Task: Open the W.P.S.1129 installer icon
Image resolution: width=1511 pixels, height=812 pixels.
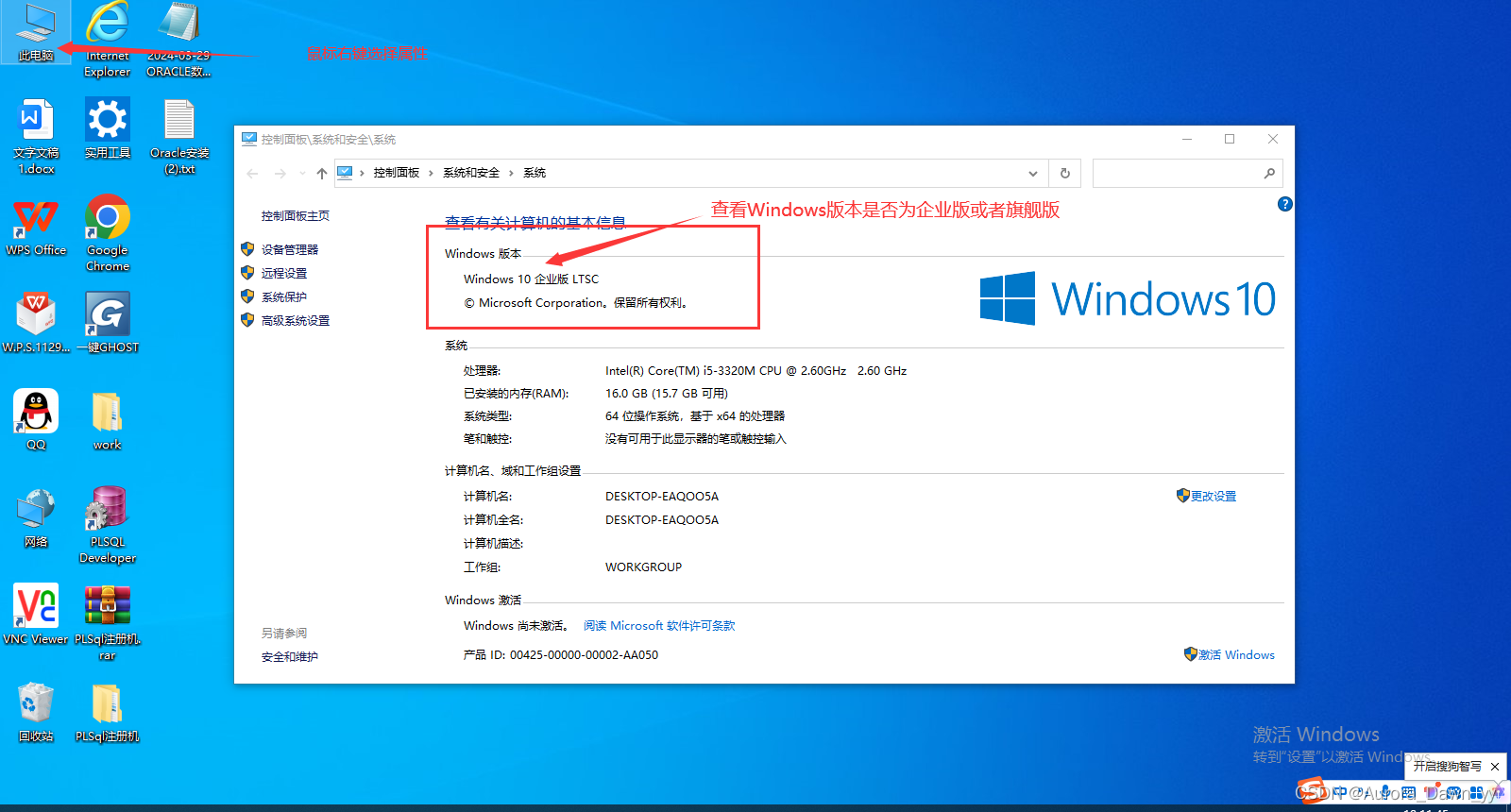Action: tap(36, 322)
